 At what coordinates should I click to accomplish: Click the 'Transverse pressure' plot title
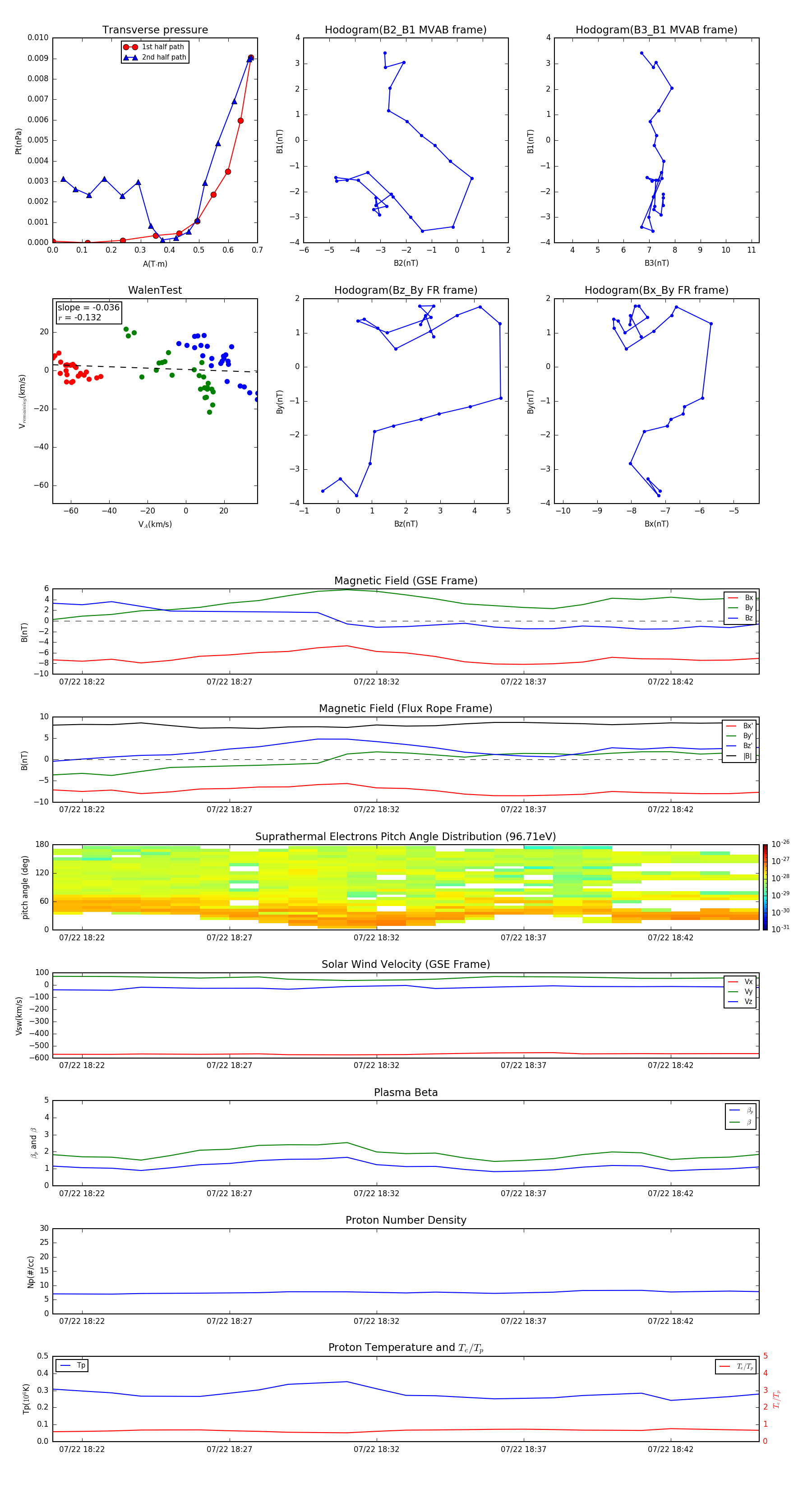pyautogui.click(x=155, y=29)
